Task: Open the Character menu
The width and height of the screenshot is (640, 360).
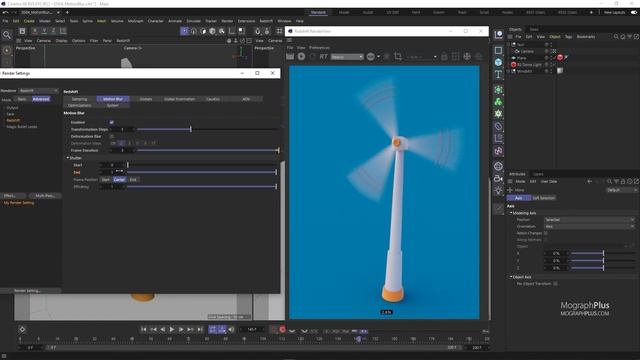Action: (x=156, y=21)
